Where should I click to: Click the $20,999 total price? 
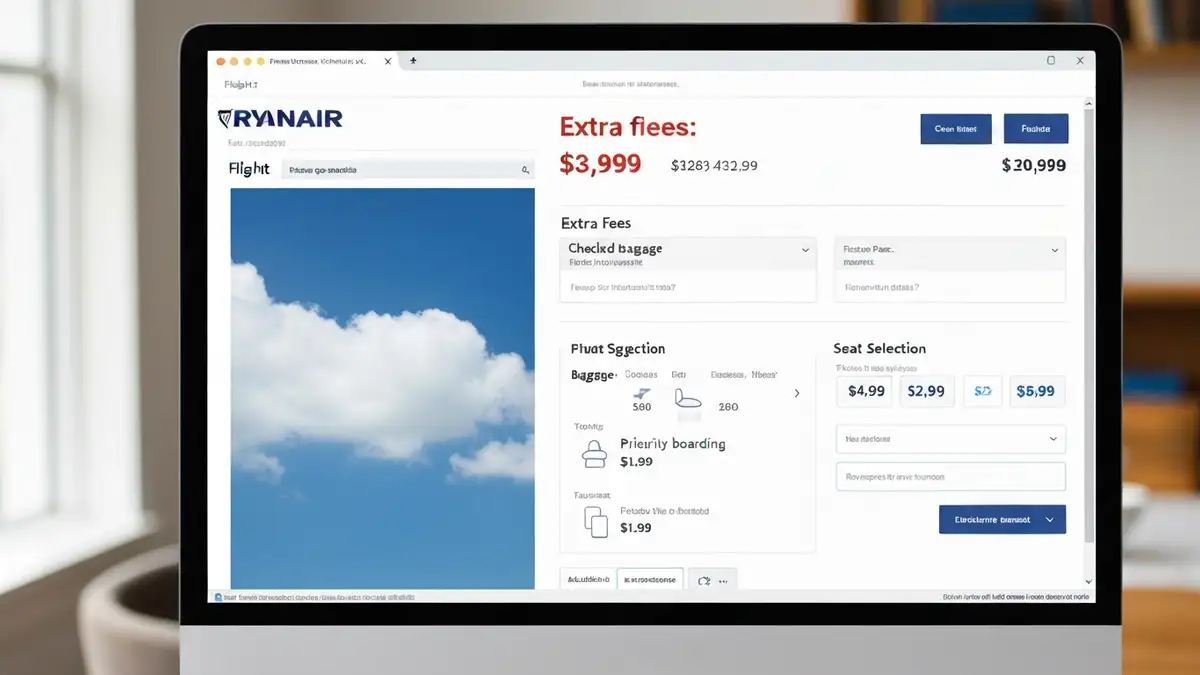click(1034, 166)
